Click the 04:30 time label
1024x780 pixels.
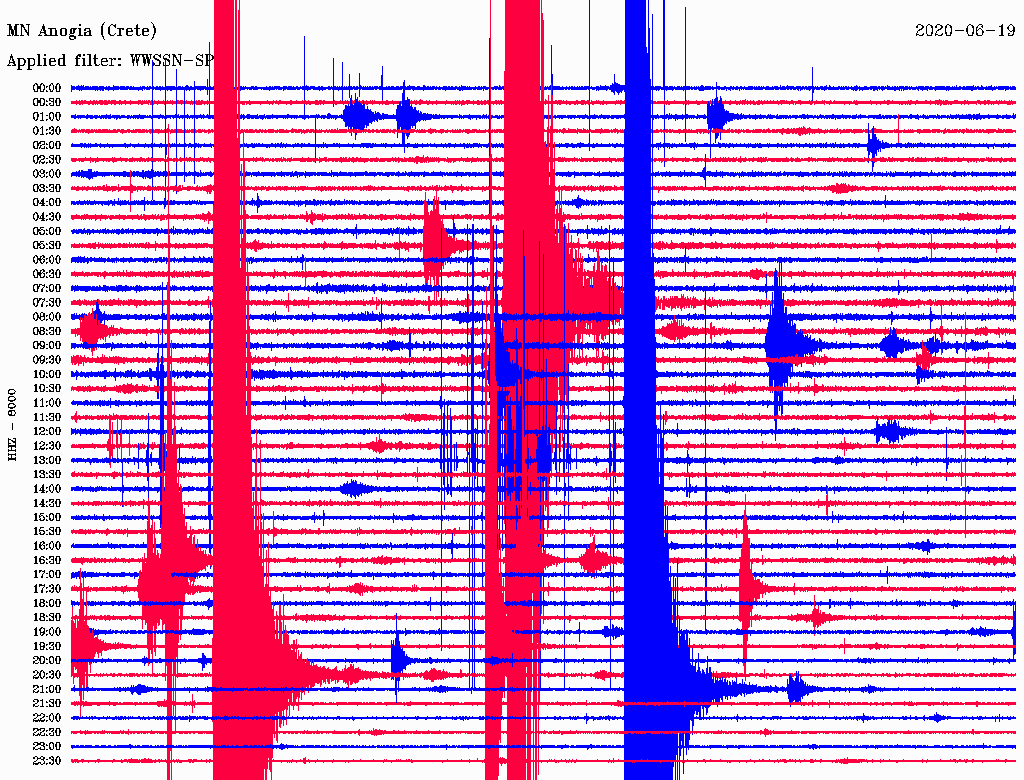47,216
